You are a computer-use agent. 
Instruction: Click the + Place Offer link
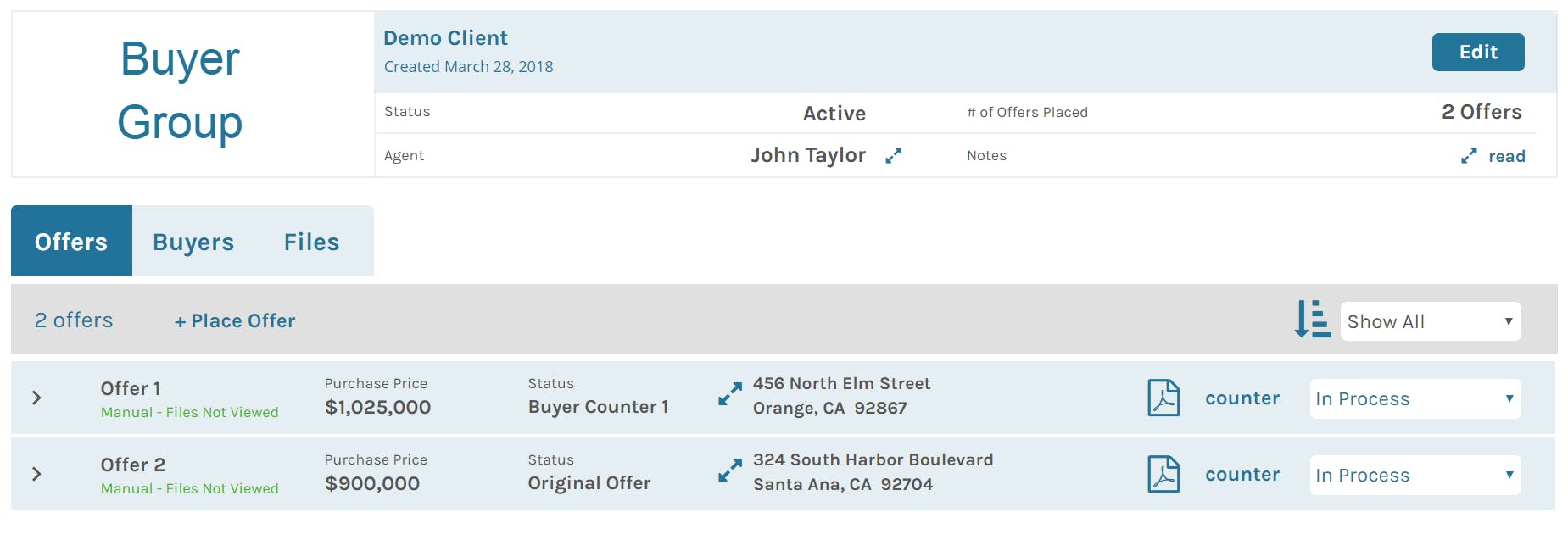tap(235, 320)
